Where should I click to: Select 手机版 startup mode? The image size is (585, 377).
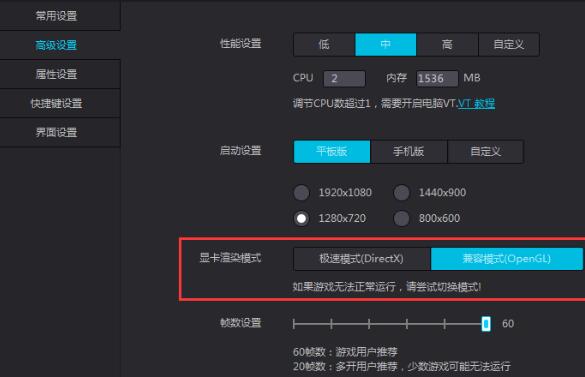pos(409,152)
